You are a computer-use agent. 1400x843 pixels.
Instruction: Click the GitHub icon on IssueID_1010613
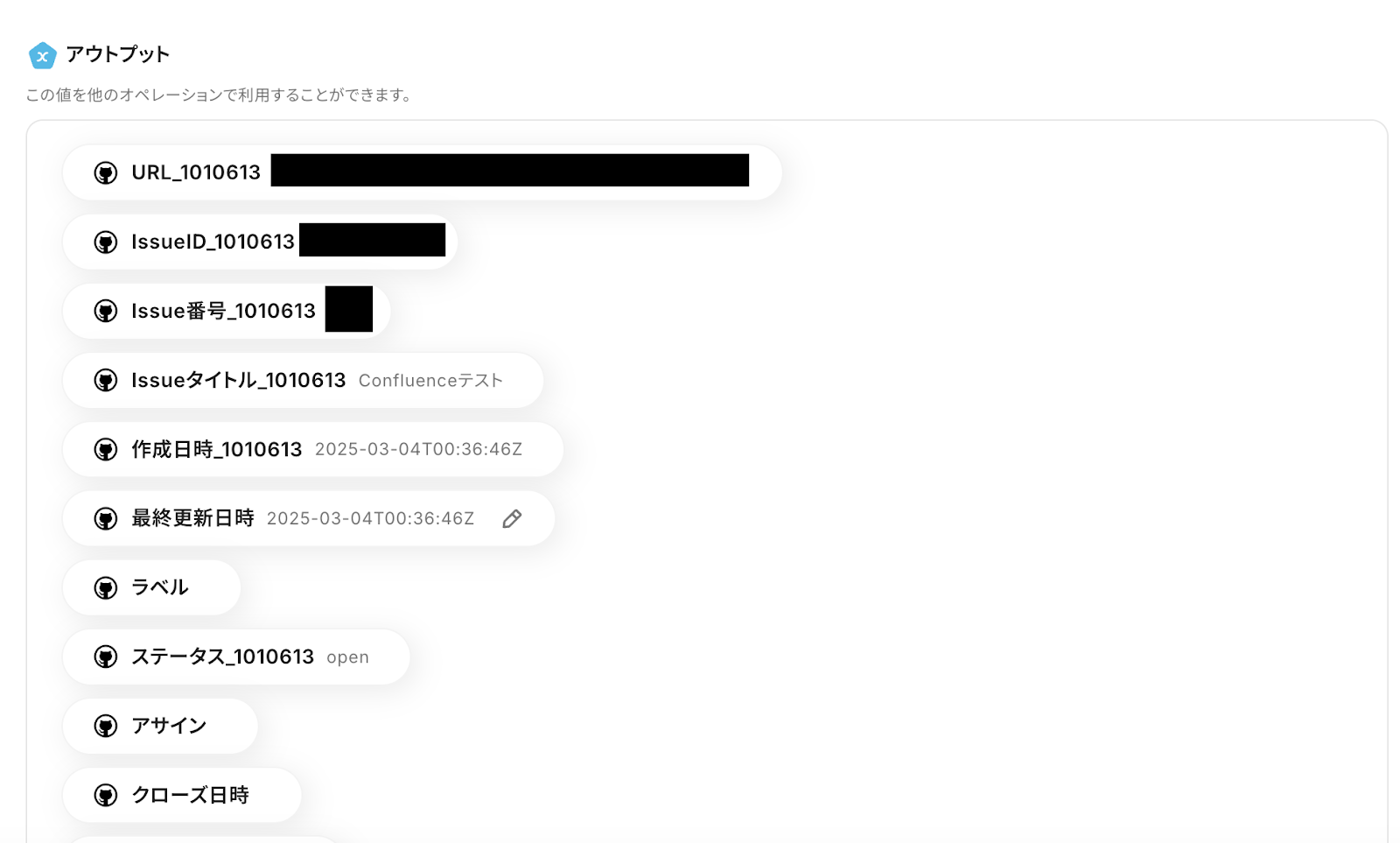(x=106, y=242)
